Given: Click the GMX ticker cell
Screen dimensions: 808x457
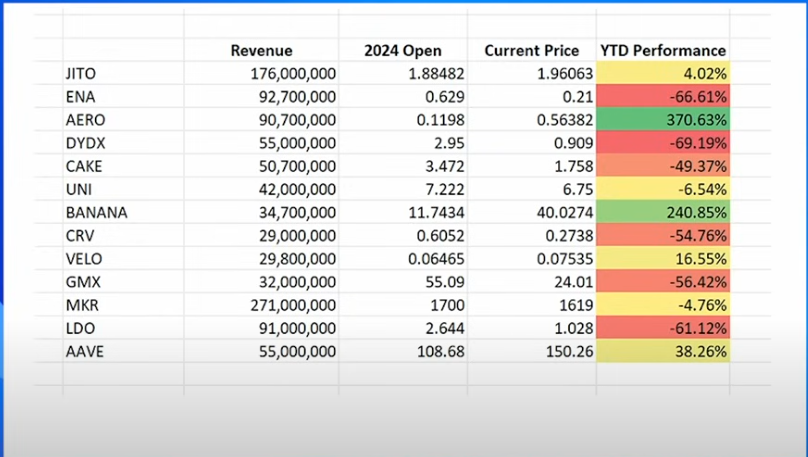Looking at the screenshot, I should point(124,282).
